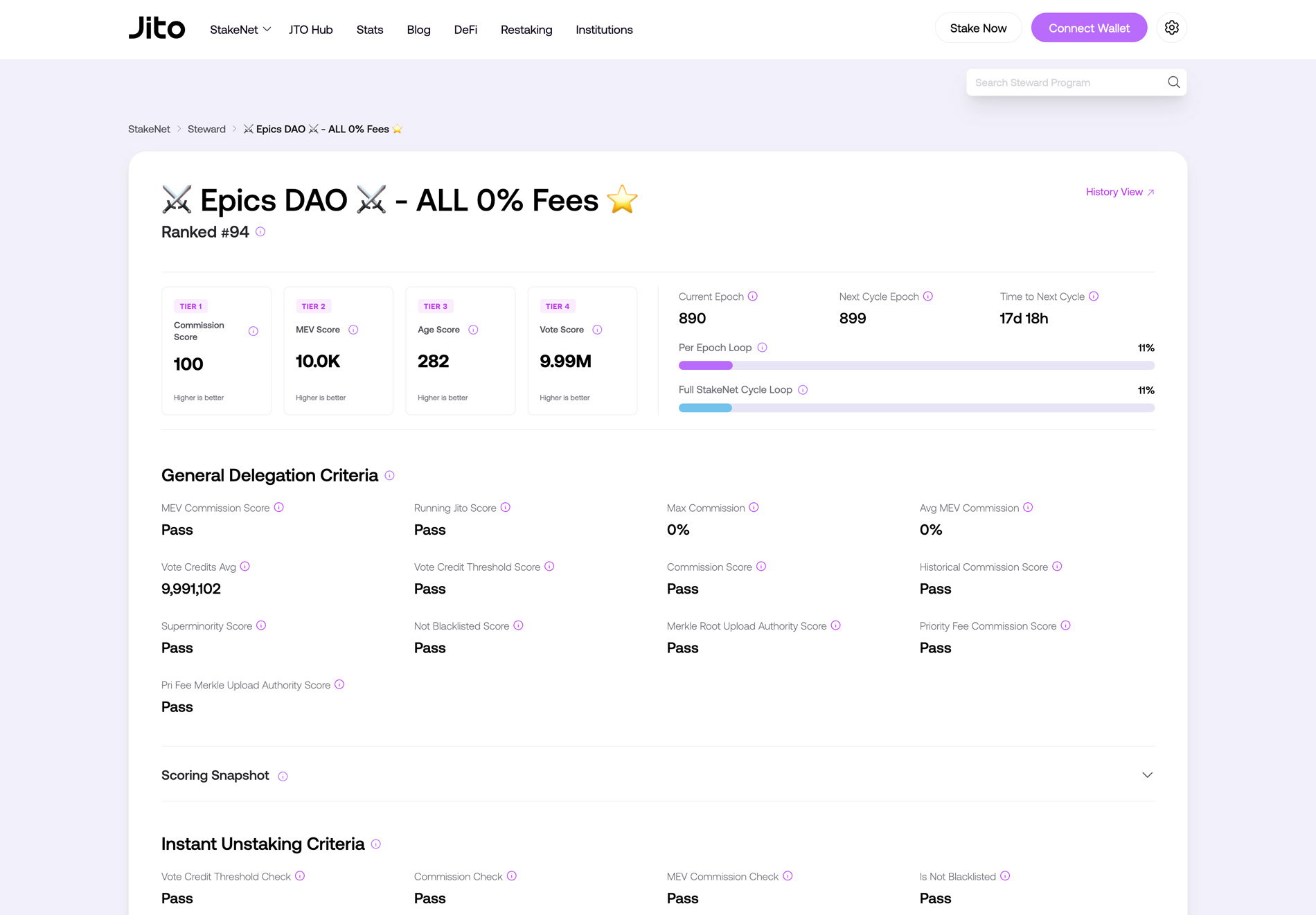
Task: Click the Connect Wallet button
Action: point(1089,28)
